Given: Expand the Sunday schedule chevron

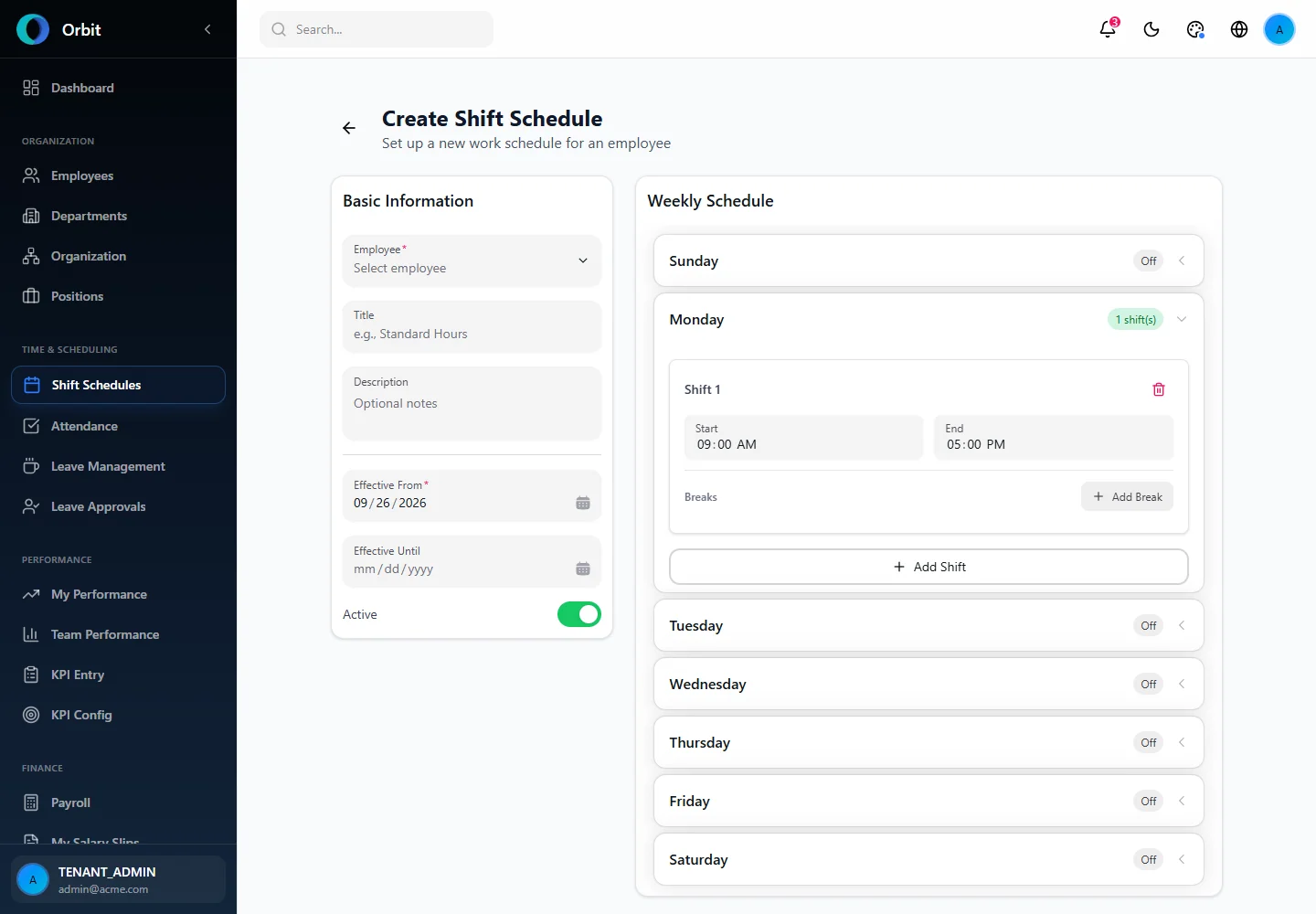Looking at the screenshot, I should click(1182, 260).
